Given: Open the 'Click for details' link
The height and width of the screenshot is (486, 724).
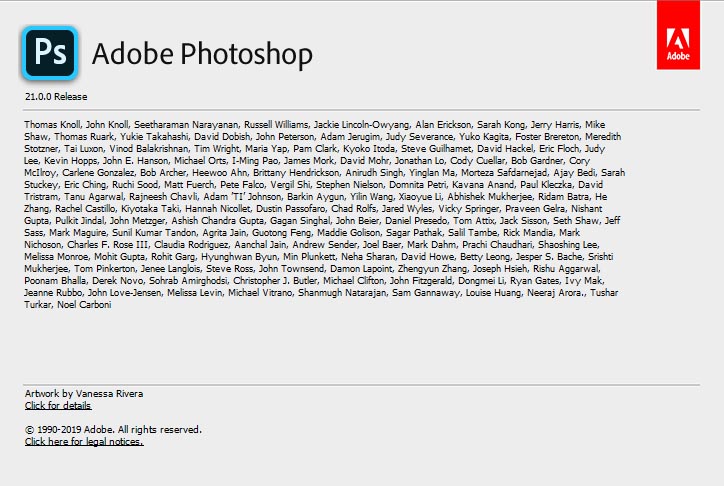Looking at the screenshot, I should [x=58, y=406].
